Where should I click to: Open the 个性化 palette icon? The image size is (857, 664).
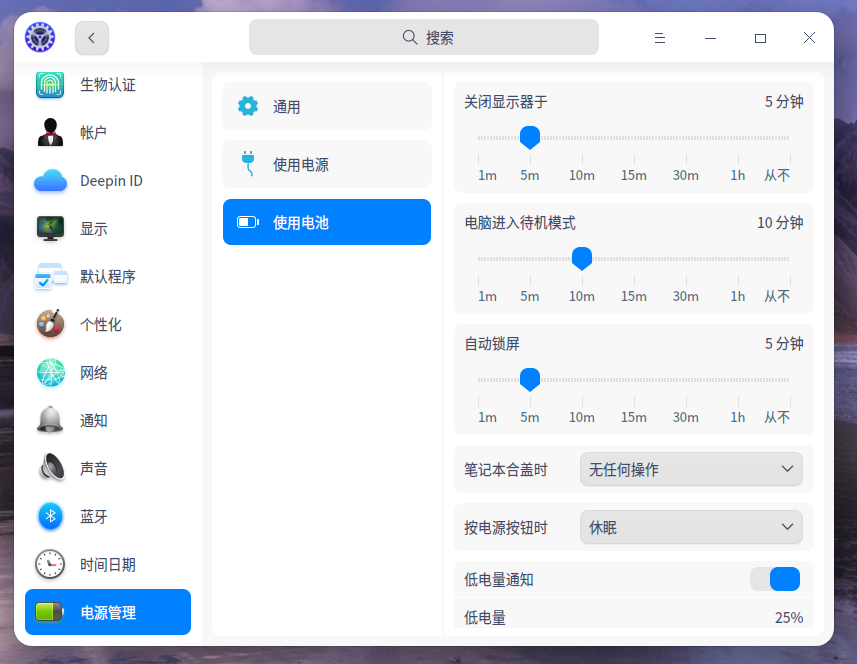click(x=50, y=324)
